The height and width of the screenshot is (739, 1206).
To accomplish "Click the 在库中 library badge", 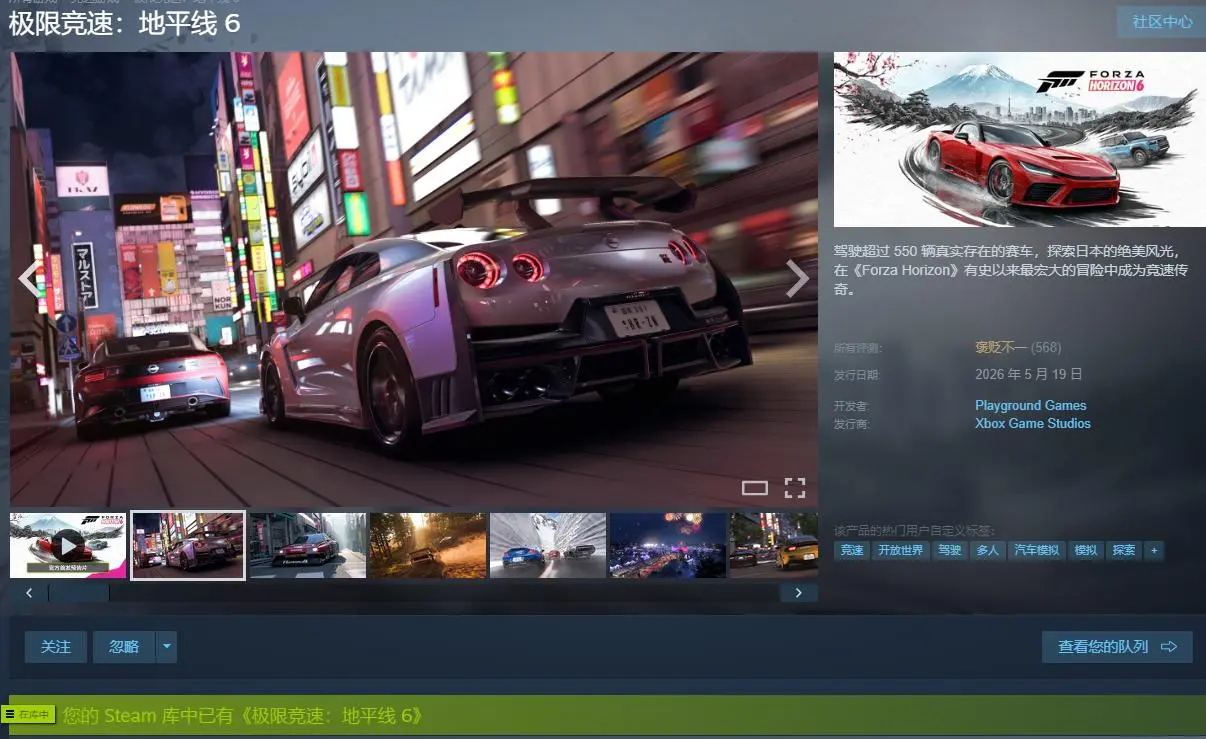I will (28, 715).
